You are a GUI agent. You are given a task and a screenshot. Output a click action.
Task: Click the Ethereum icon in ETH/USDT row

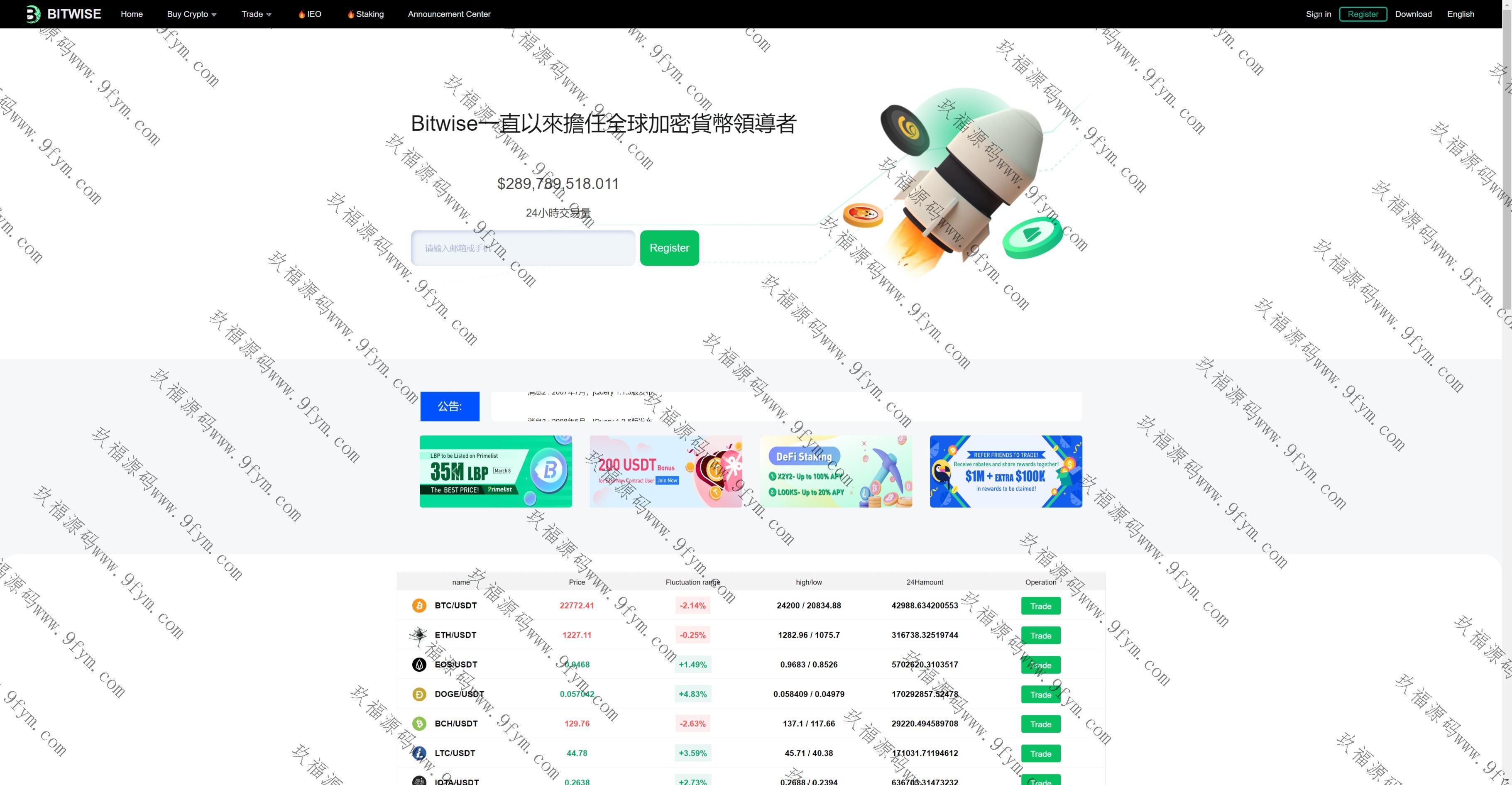419,635
